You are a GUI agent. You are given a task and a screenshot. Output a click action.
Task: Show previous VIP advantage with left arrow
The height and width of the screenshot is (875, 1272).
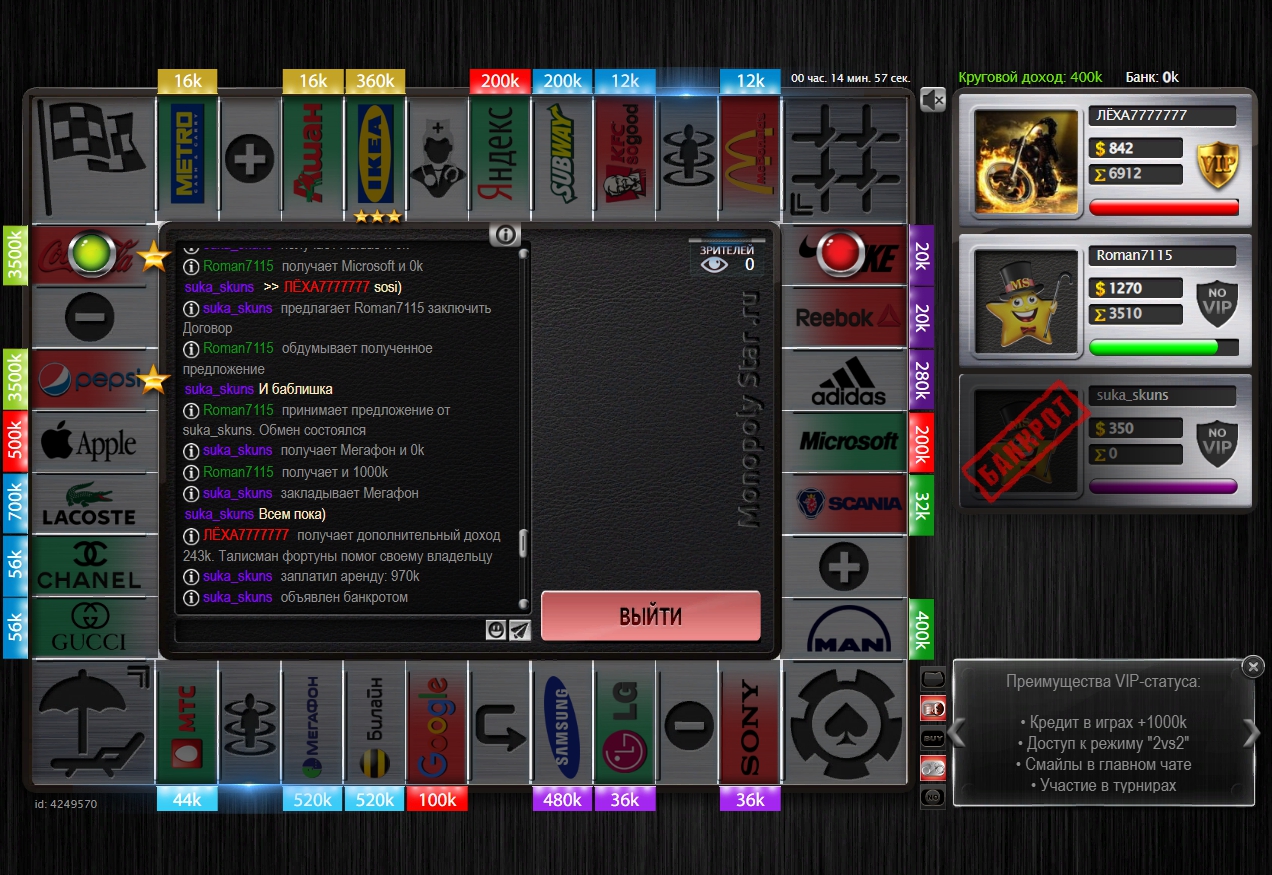coord(958,733)
